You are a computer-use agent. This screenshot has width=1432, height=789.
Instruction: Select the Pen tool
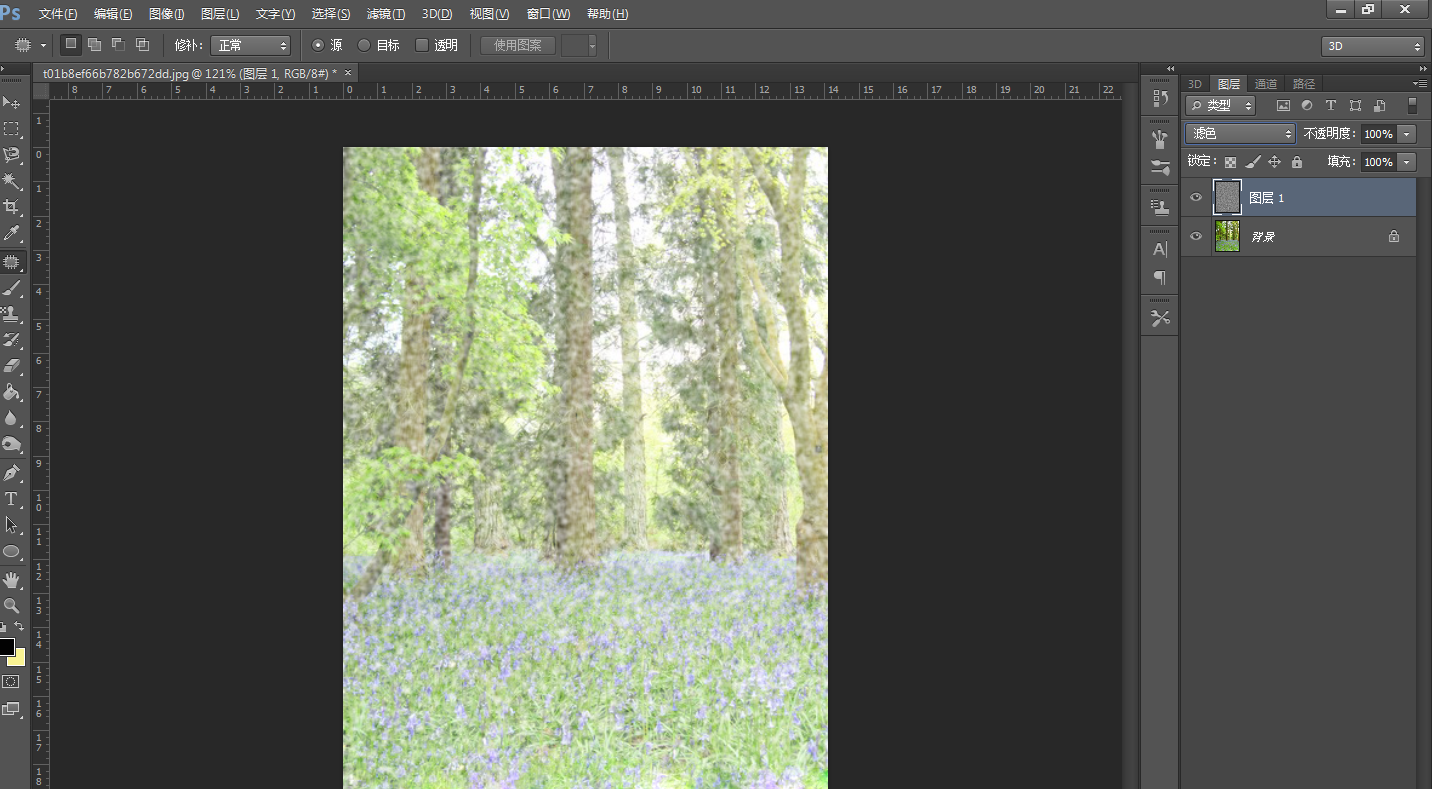[x=12, y=472]
